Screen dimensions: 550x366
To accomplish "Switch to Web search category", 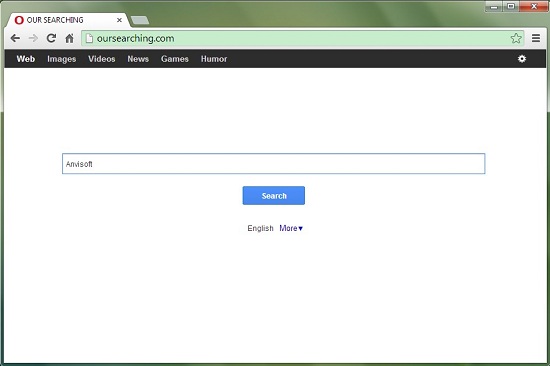I will (26, 59).
